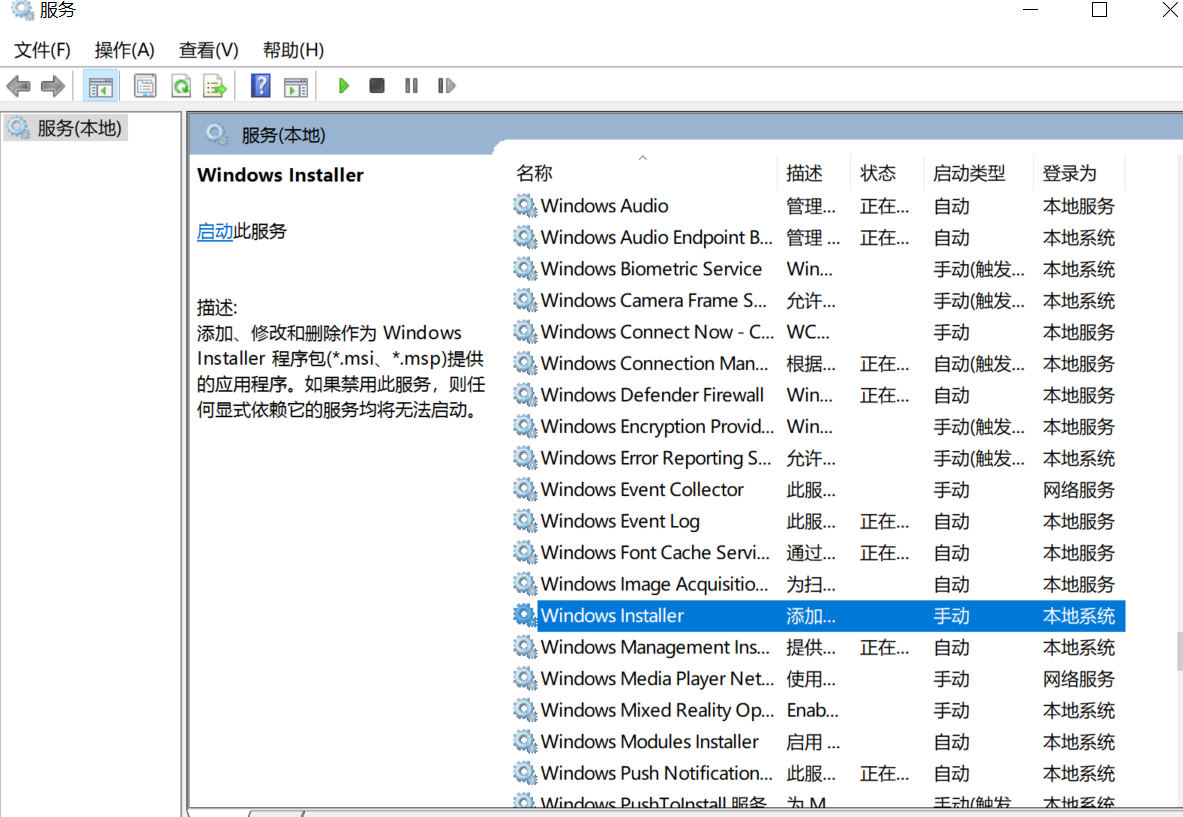The height and width of the screenshot is (817, 1183).
Task: Toggle the console tree pane icon
Action: click(x=100, y=85)
